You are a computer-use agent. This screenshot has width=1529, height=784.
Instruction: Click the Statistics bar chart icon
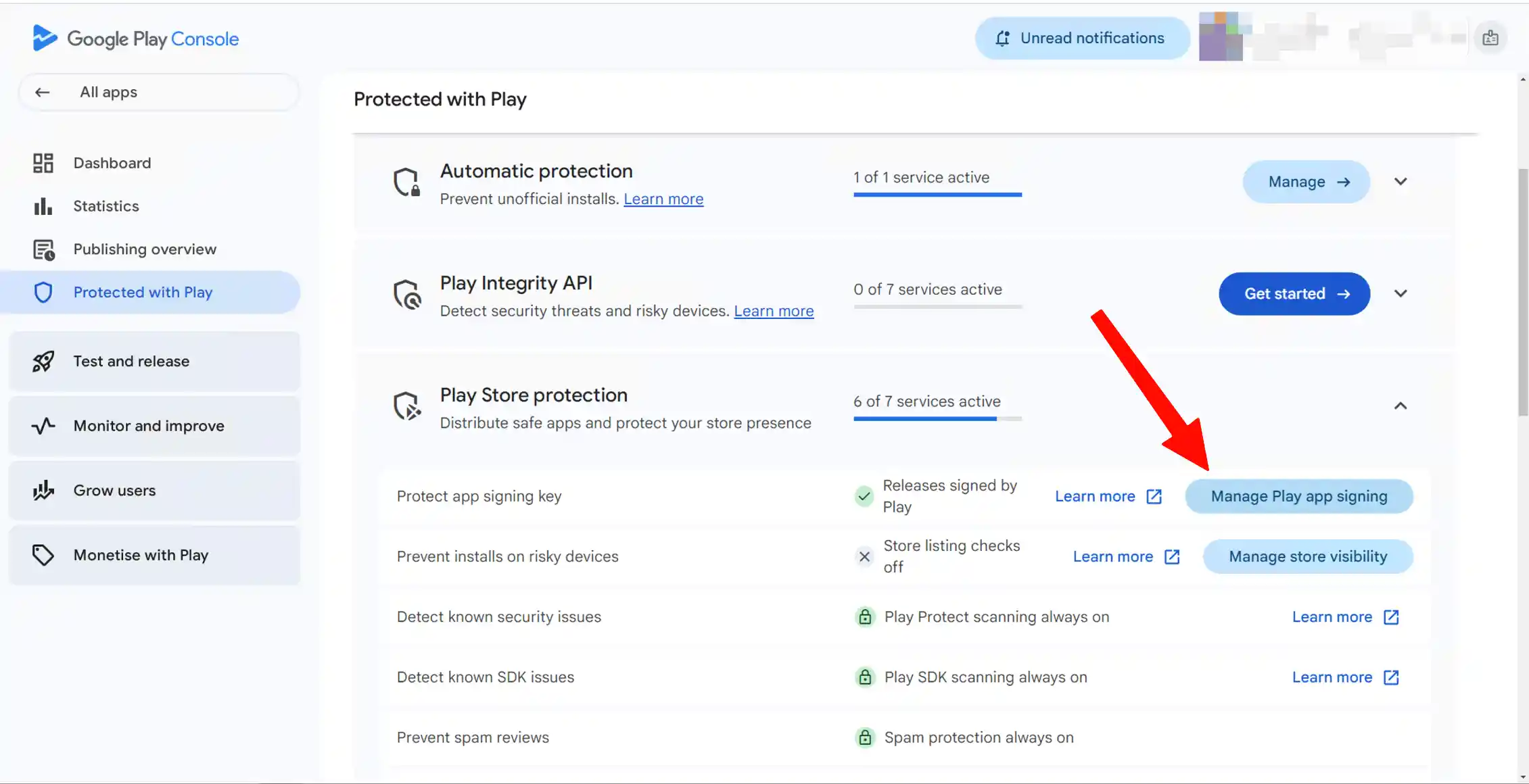[x=43, y=206]
